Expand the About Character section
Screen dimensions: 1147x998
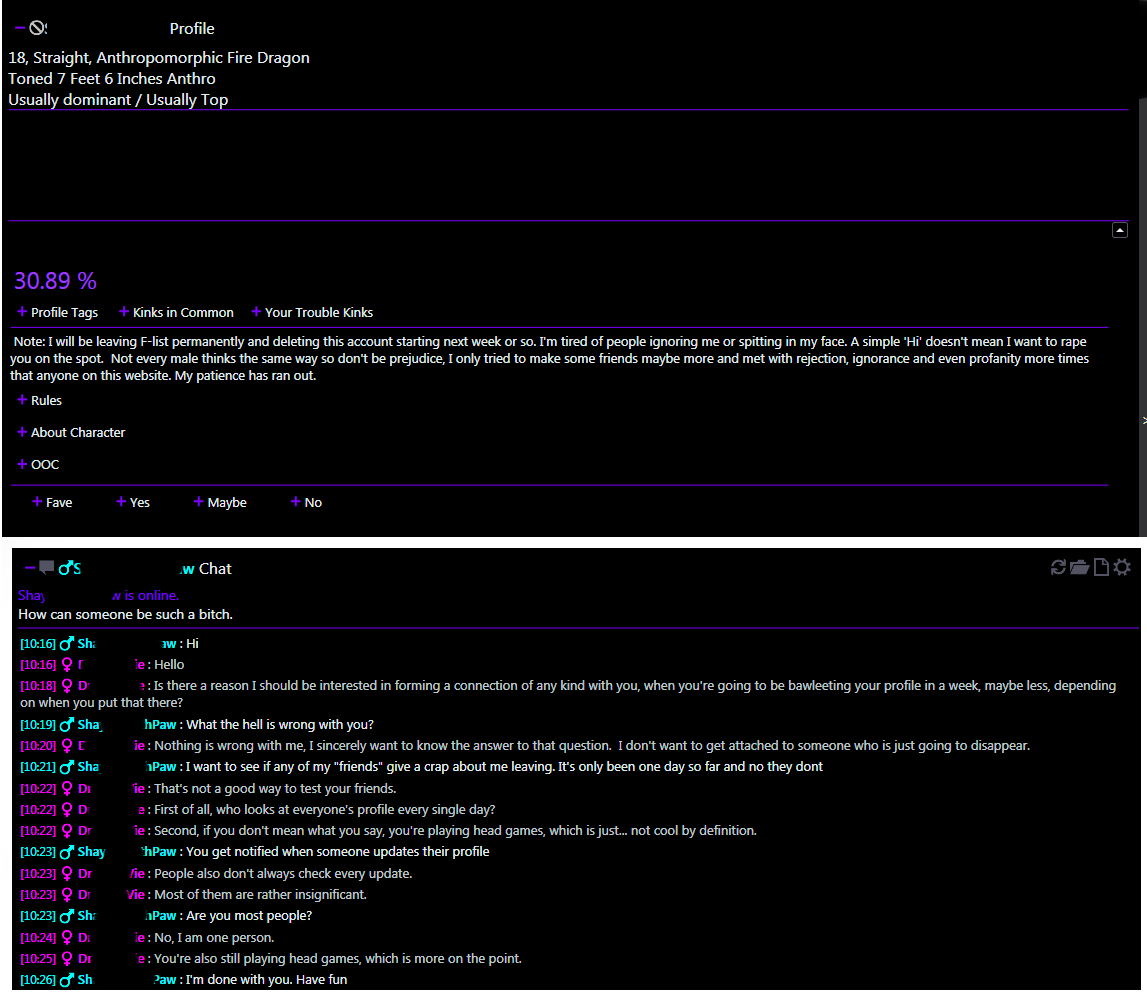pyautogui.click(x=71, y=432)
